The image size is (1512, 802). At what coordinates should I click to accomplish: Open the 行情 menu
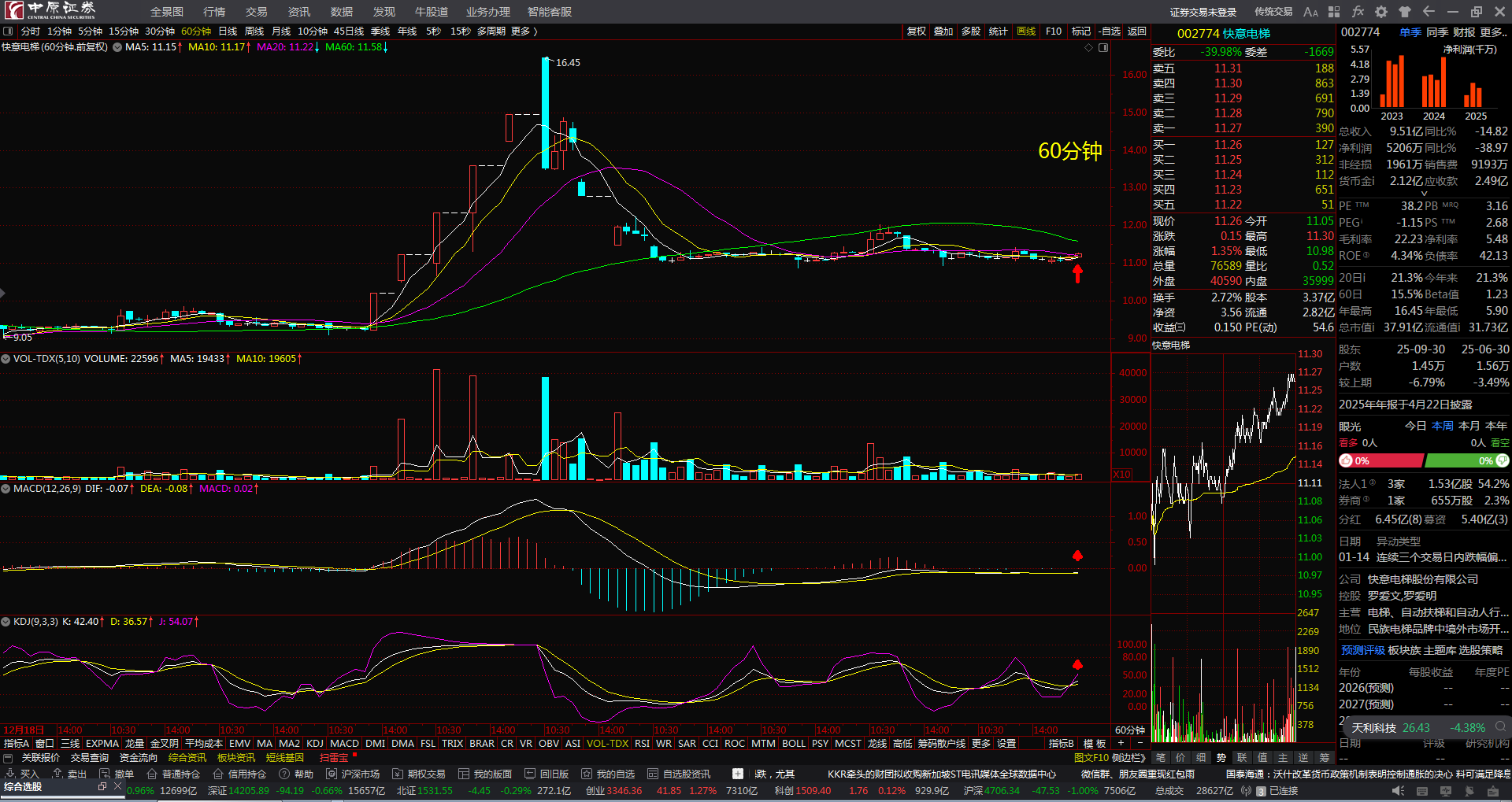coord(214,12)
